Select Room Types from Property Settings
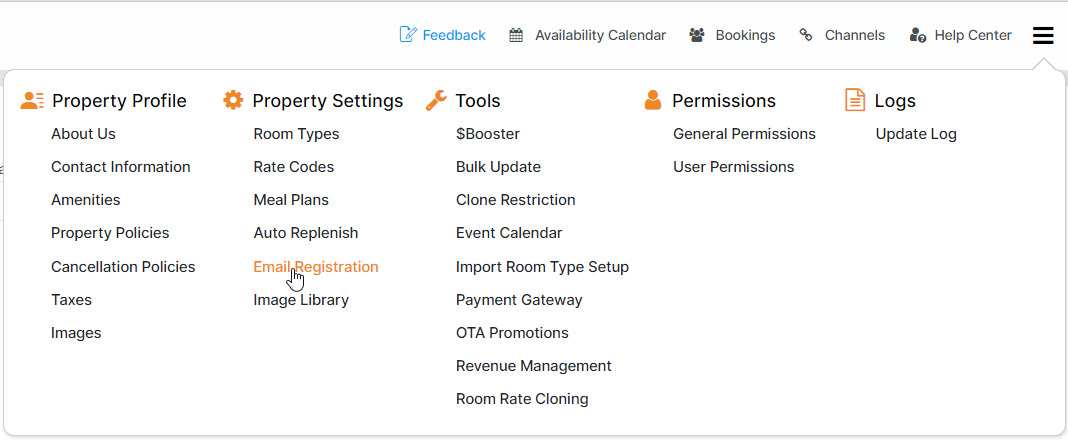The width and height of the screenshot is (1068, 441). (x=296, y=134)
